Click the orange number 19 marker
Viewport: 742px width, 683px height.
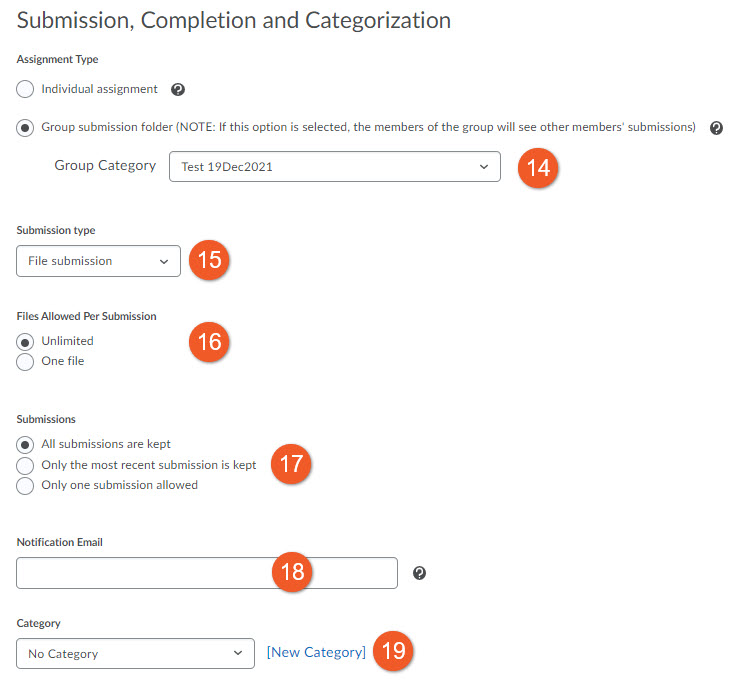coord(393,651)
